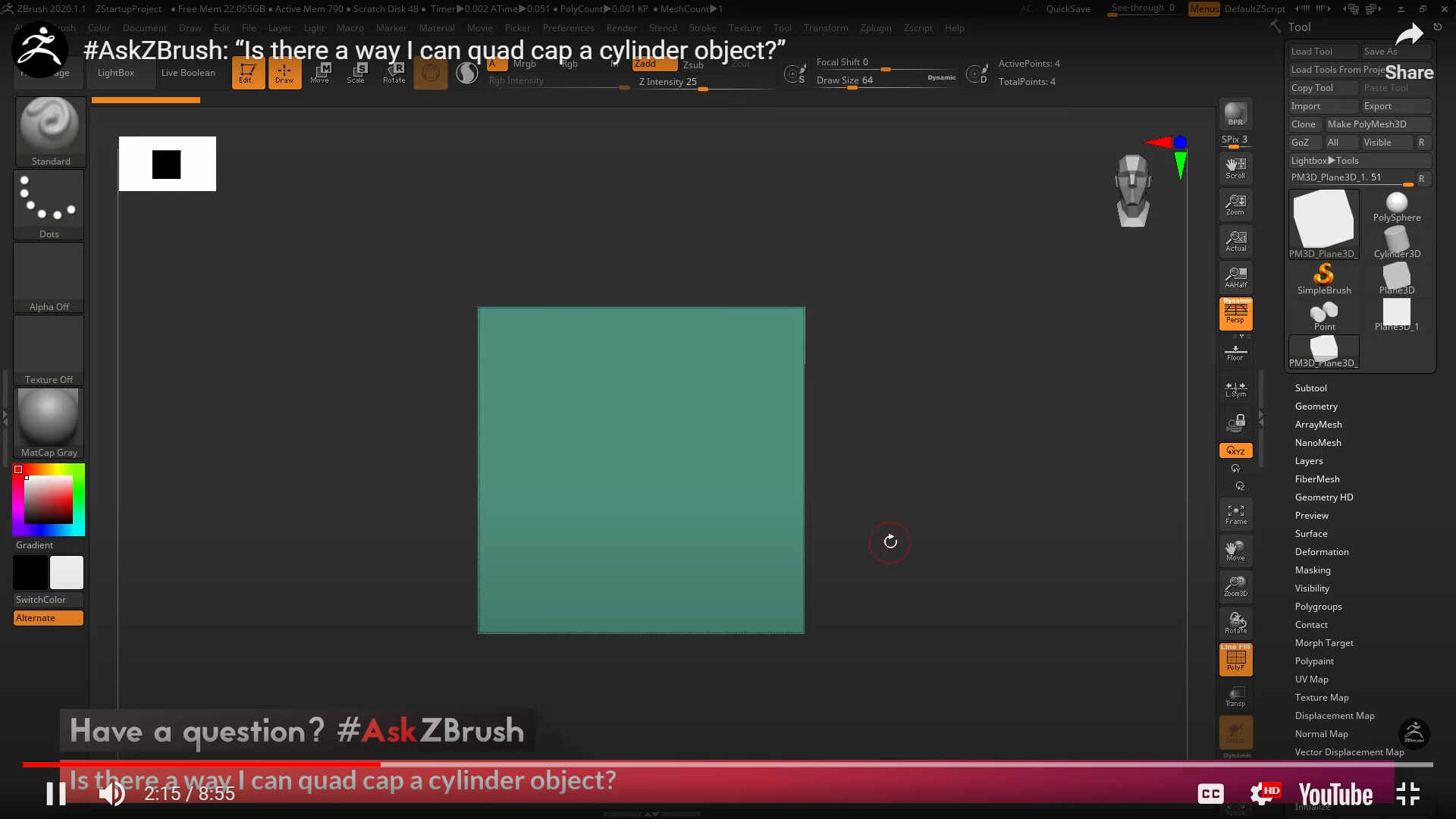Disable Zadd mode button
The width and height of the screenshot is (1456, 819).
(x=654, y=64)
